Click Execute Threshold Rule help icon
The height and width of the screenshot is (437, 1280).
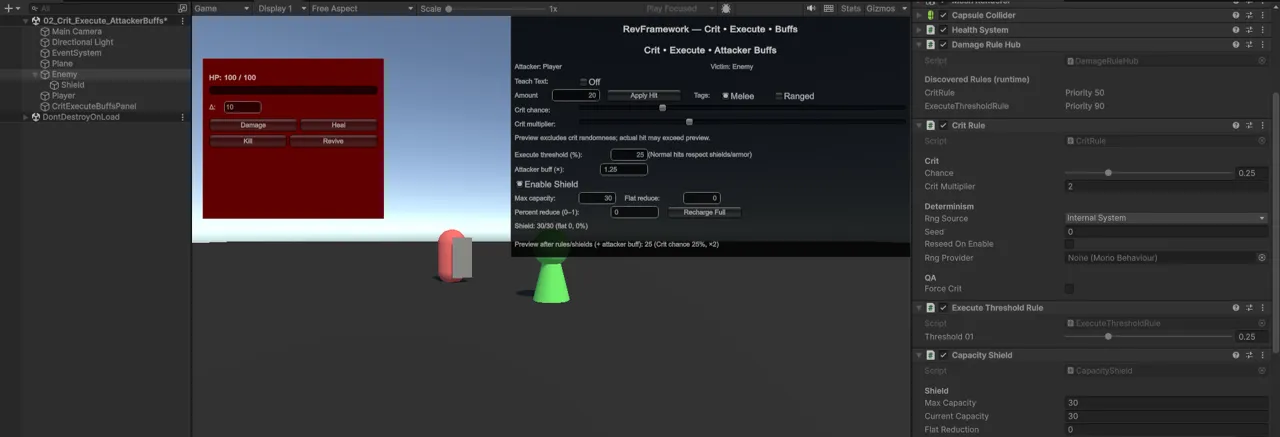tap(1236, 308)
